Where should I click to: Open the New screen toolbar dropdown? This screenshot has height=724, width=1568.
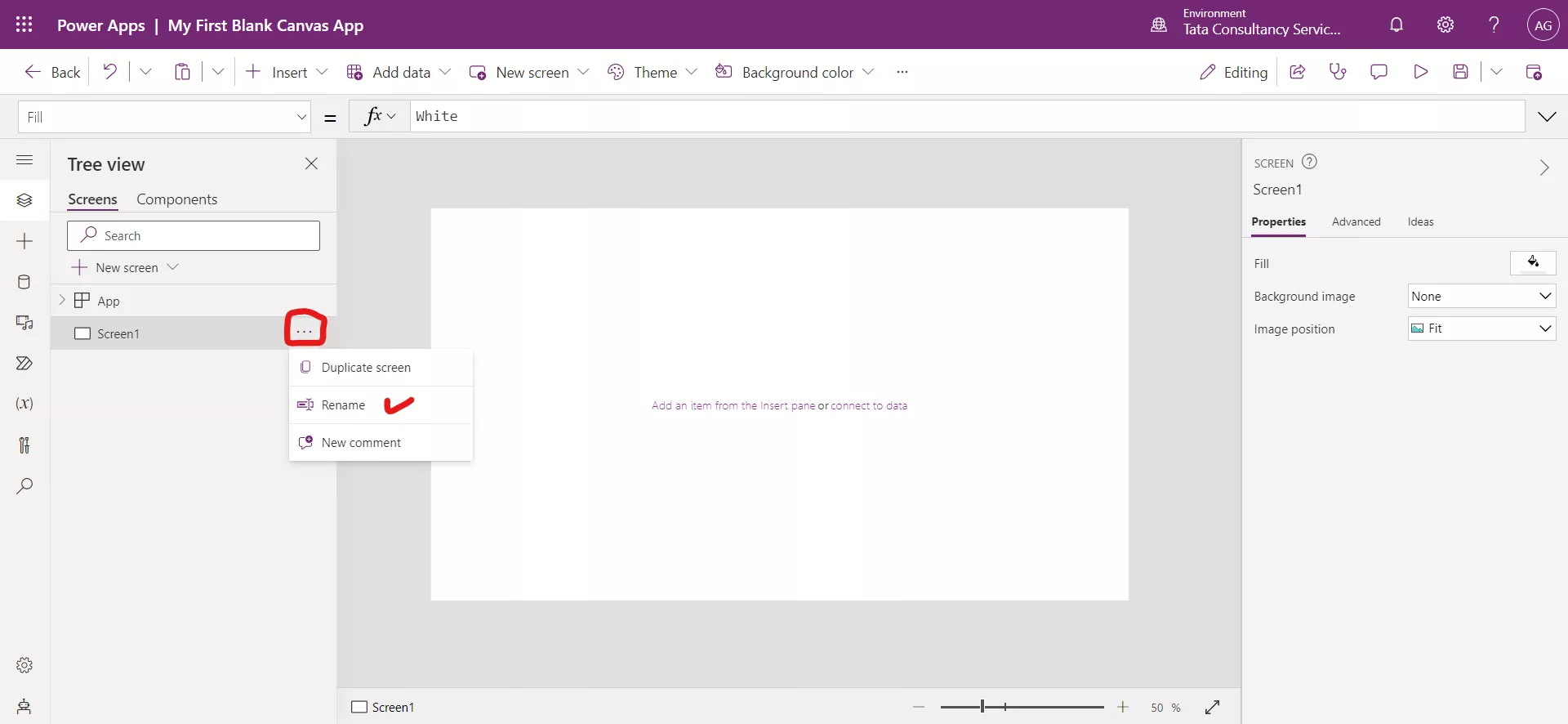pos(583,72)
